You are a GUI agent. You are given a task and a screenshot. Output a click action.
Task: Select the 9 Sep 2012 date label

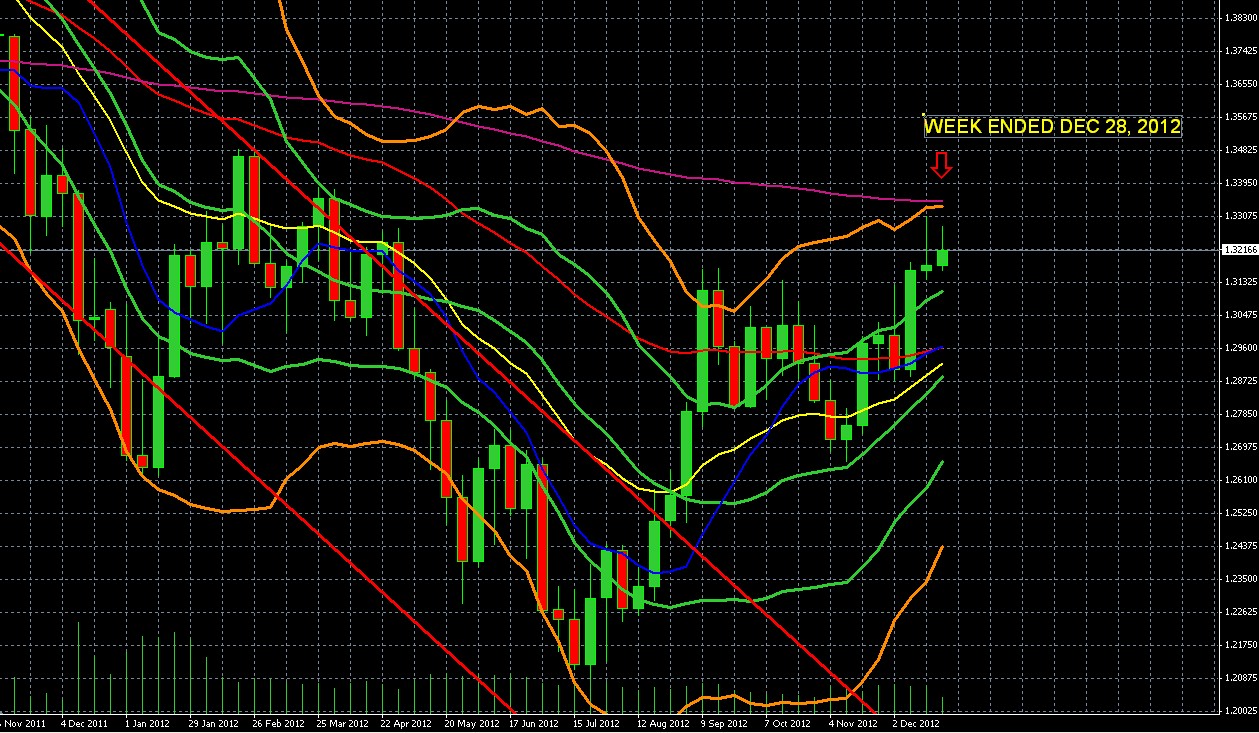724,722
